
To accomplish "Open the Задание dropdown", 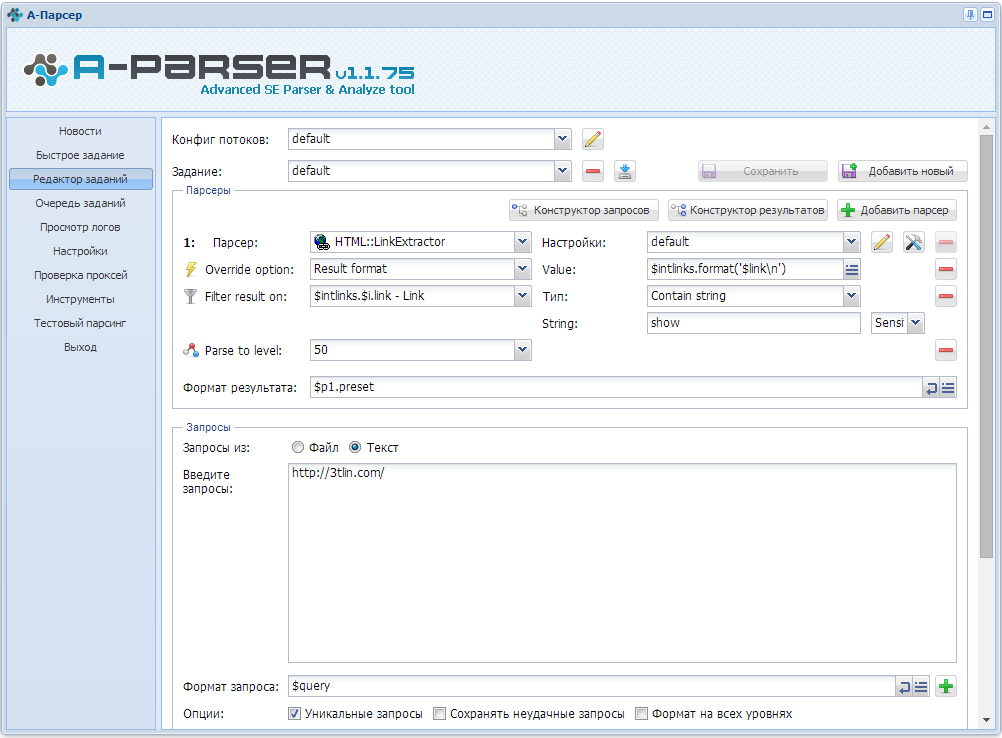I will click(562, 171).
